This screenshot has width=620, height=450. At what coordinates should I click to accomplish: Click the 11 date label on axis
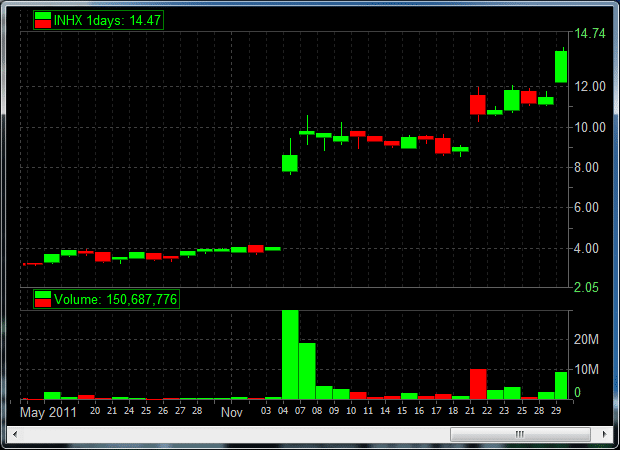click(x=368, y=411)
